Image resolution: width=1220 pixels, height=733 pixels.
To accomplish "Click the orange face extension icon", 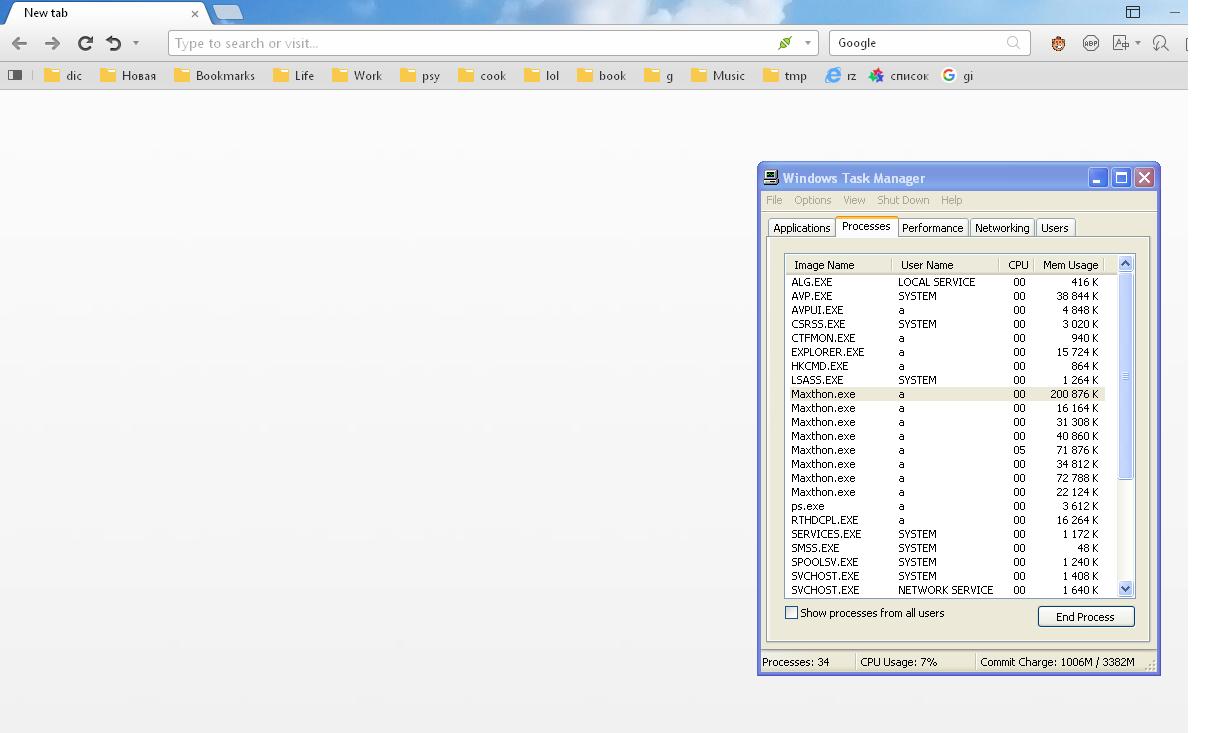I will click(x=1058, y=43).
